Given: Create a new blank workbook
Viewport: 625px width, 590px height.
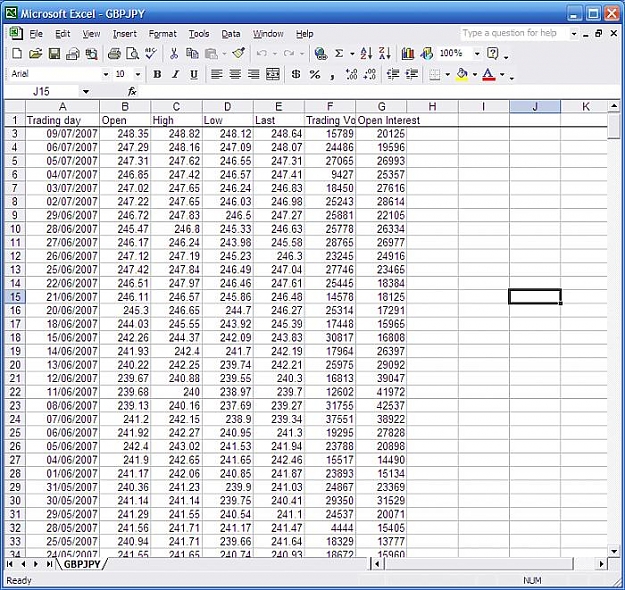Looking at the screenshot, I should pyautogui.click(x=17, y=53).
